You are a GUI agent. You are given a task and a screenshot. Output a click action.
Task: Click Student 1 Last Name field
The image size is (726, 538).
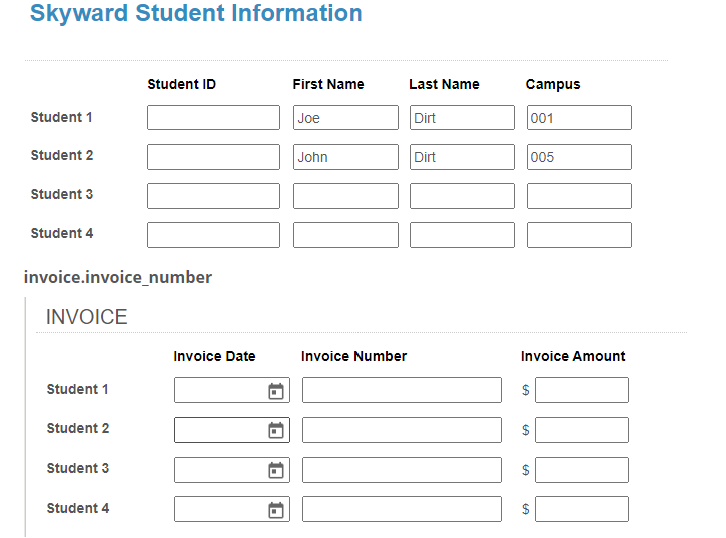462,118
